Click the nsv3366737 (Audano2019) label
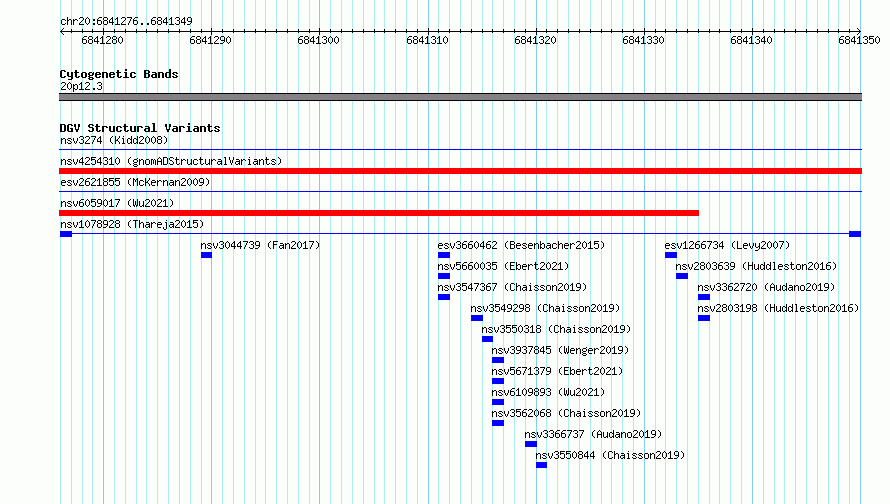The height and width of the screenshot is (504, 890). coord(593,434)
